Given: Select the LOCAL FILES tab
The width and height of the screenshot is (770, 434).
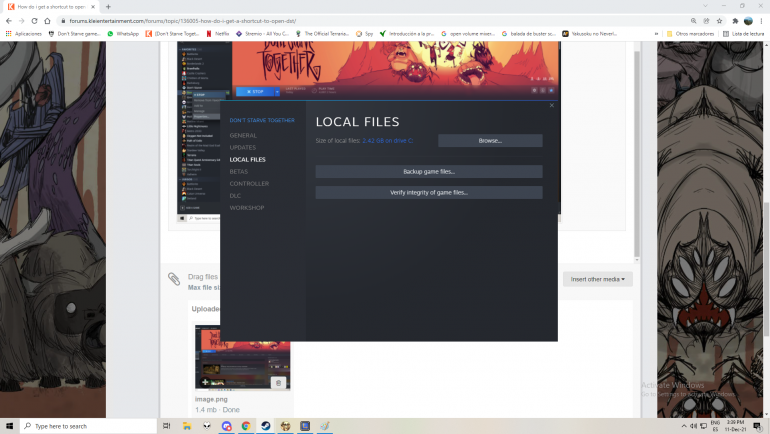Looking at the screenshot, I should click(248, 160).
